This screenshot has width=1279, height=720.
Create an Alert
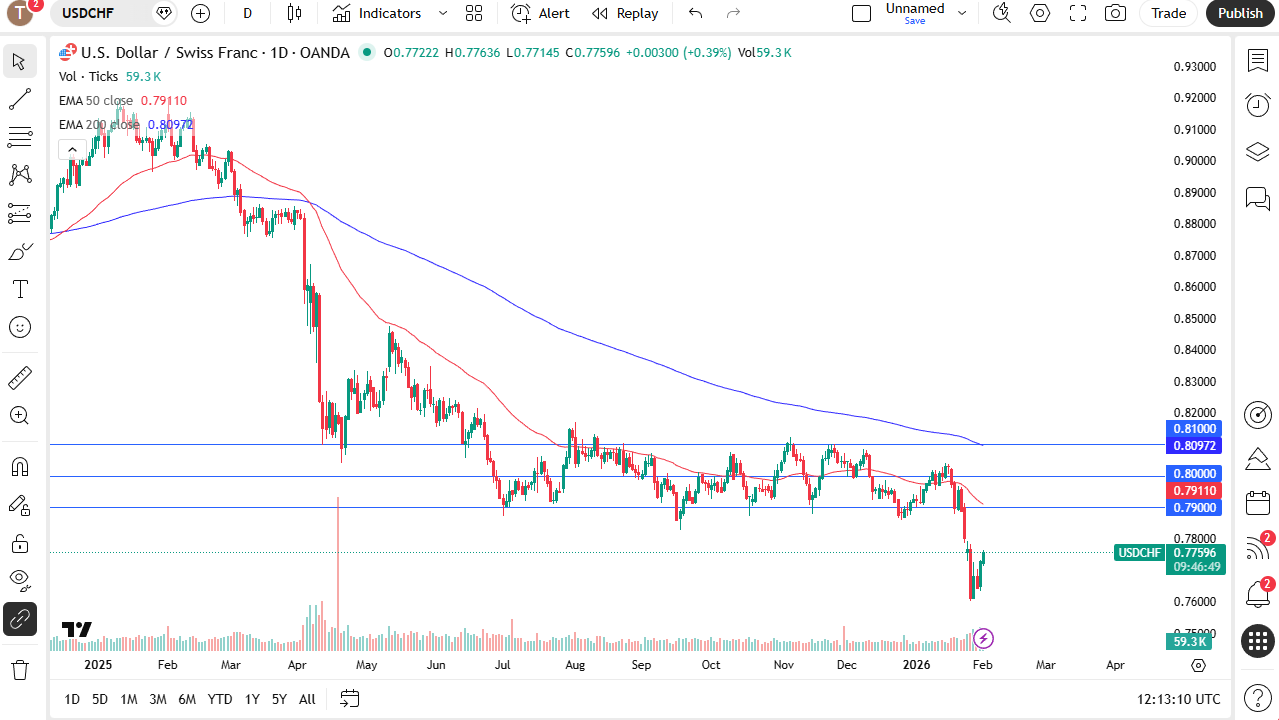pos(540,13)
